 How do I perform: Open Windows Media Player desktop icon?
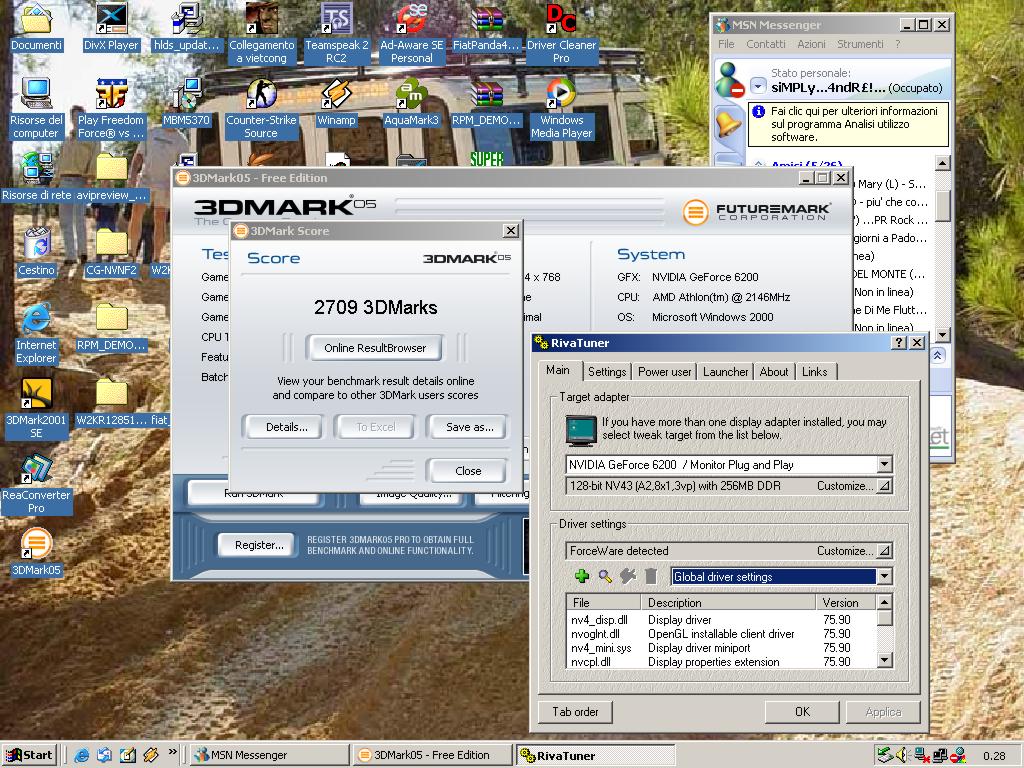click(561, 109)
